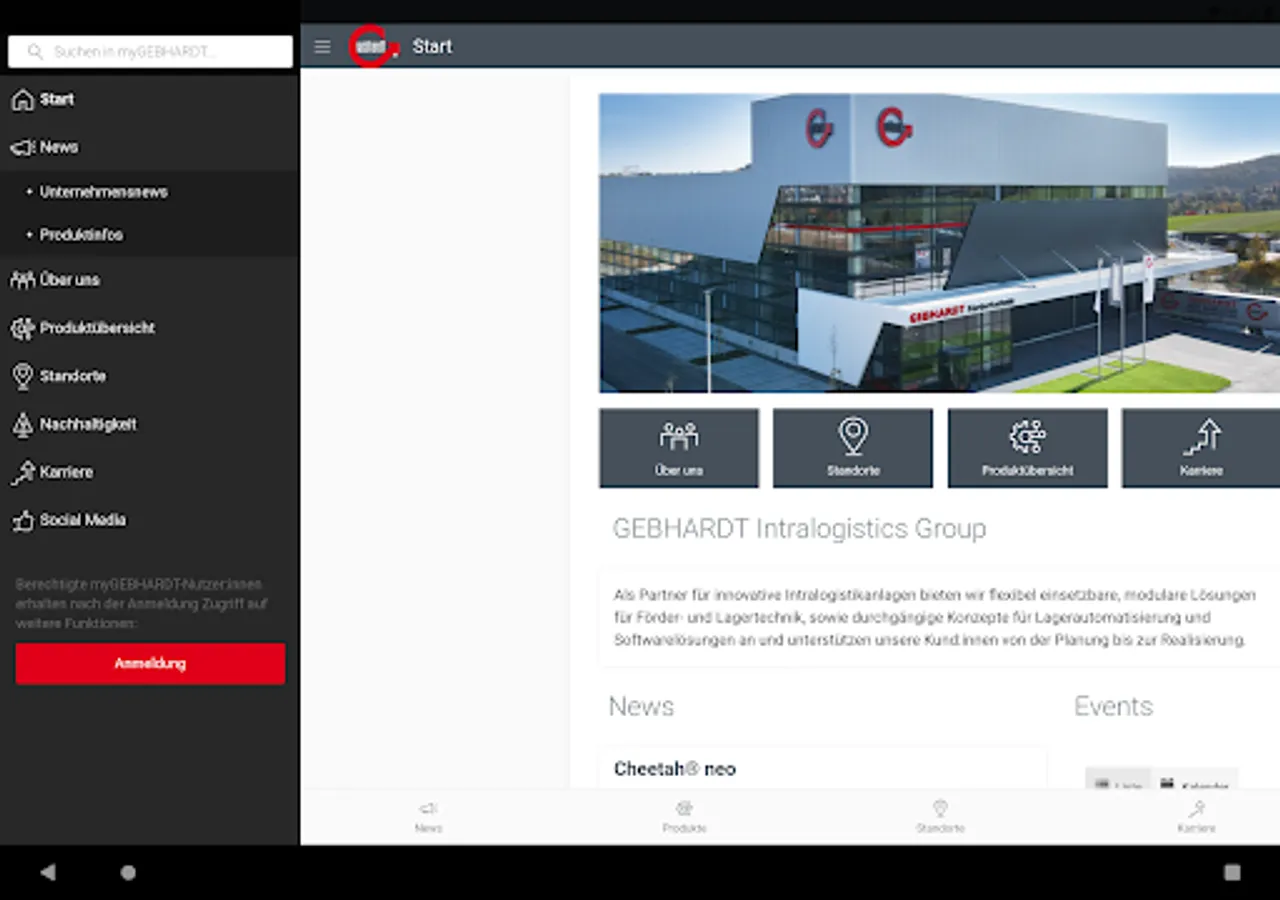Select the Produktübersicht tile below the banner
The image size is (1280, 900).
click(x=1027, y=448)
